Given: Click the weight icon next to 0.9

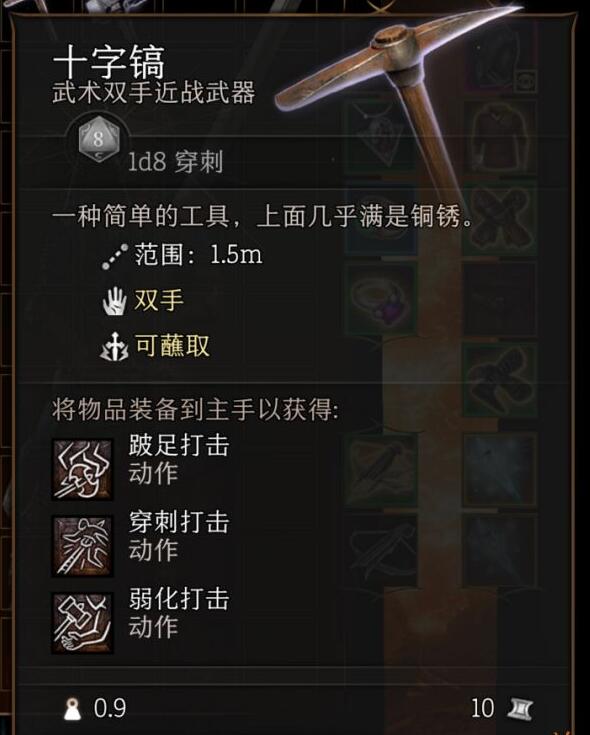Looking at the screenshot, I should (x=72, y=708).
